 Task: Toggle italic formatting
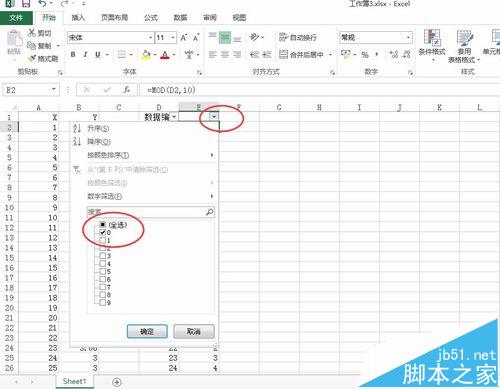85,54
